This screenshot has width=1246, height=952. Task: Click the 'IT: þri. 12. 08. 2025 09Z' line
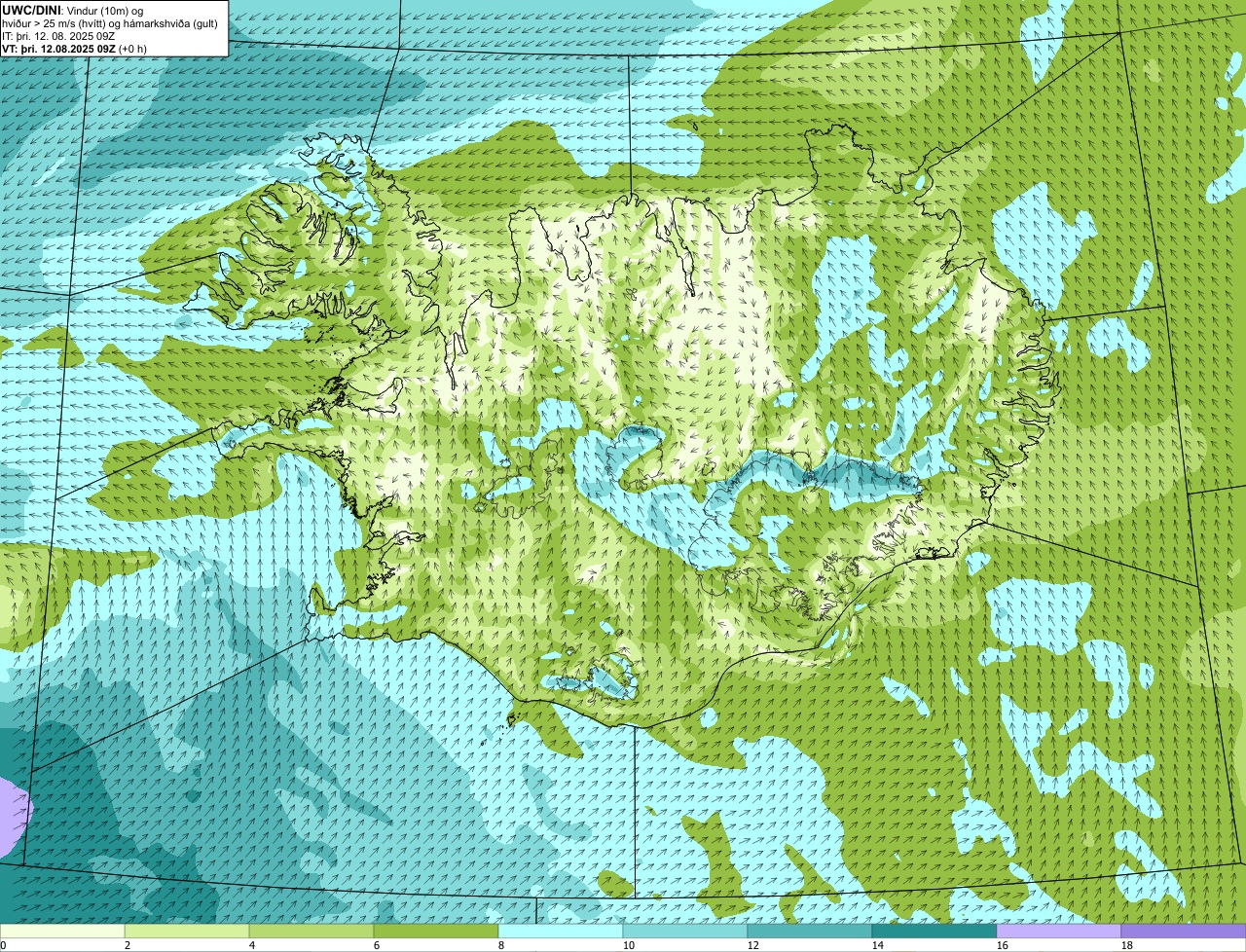(58, 36)
